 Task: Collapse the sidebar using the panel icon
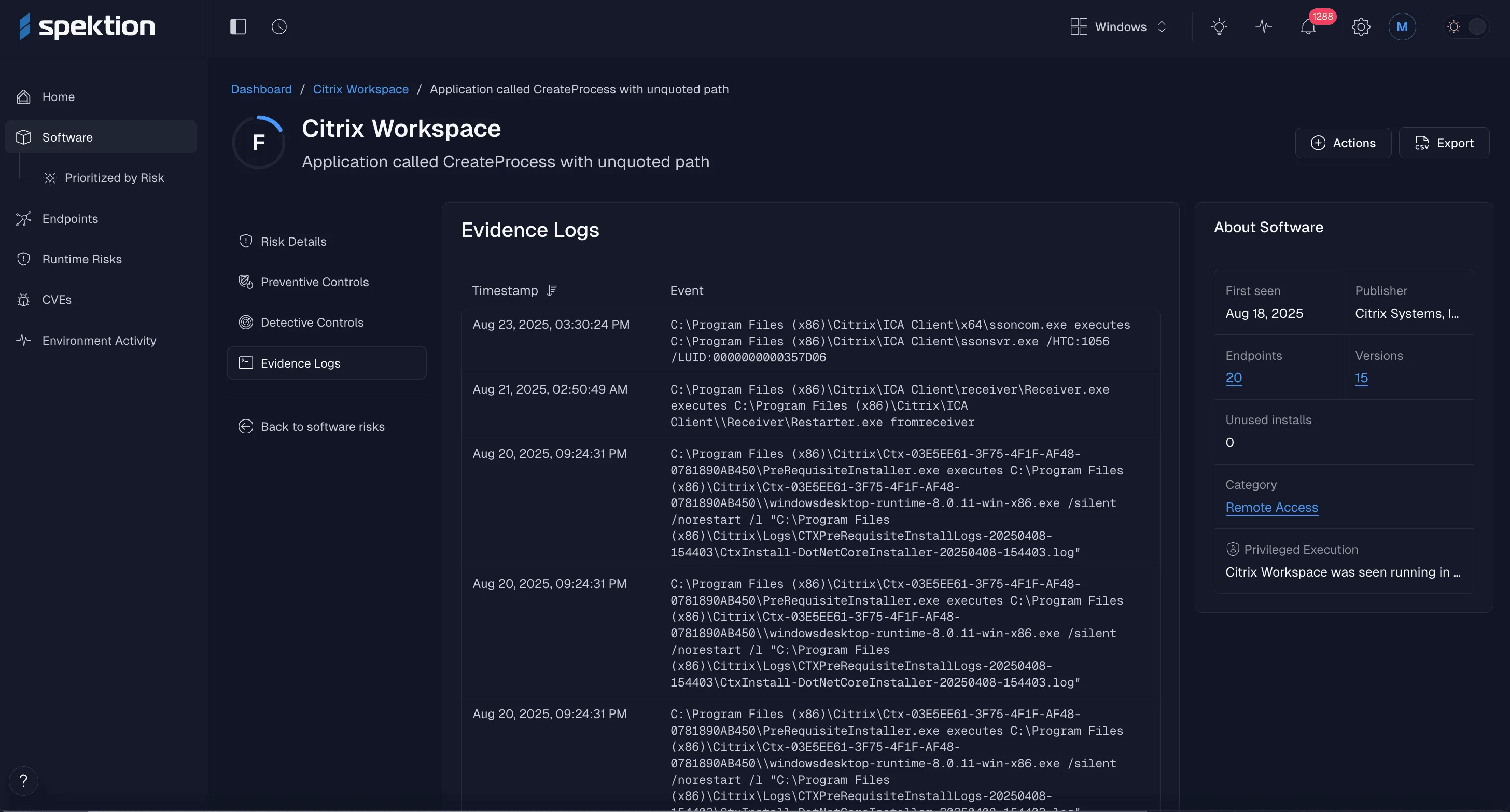pyautogui.click(x=237, y=26)
